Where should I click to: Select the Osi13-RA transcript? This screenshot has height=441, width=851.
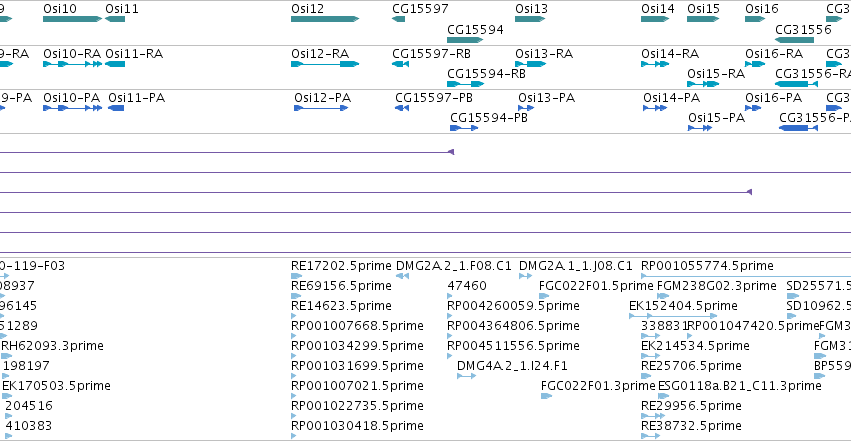(x=530, y=64)
